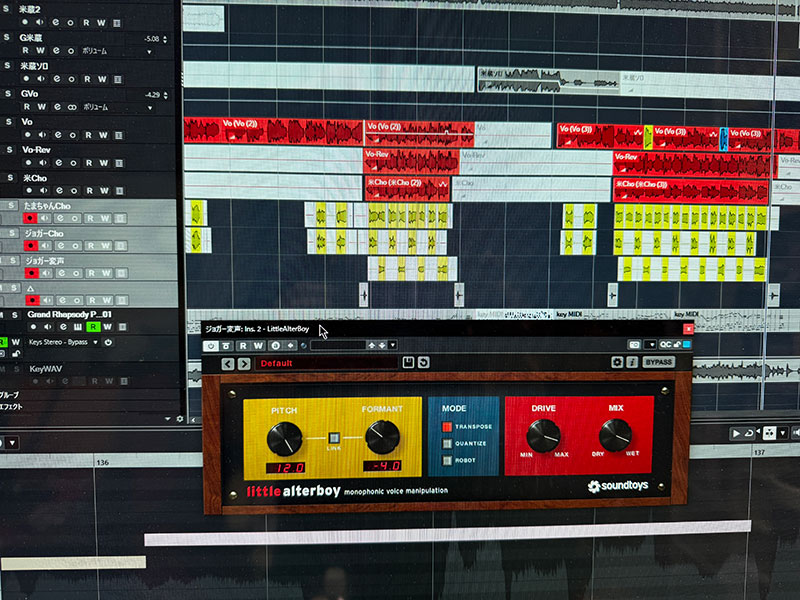
Task: Click lower-zone play button icon
Action: point(736,434)
